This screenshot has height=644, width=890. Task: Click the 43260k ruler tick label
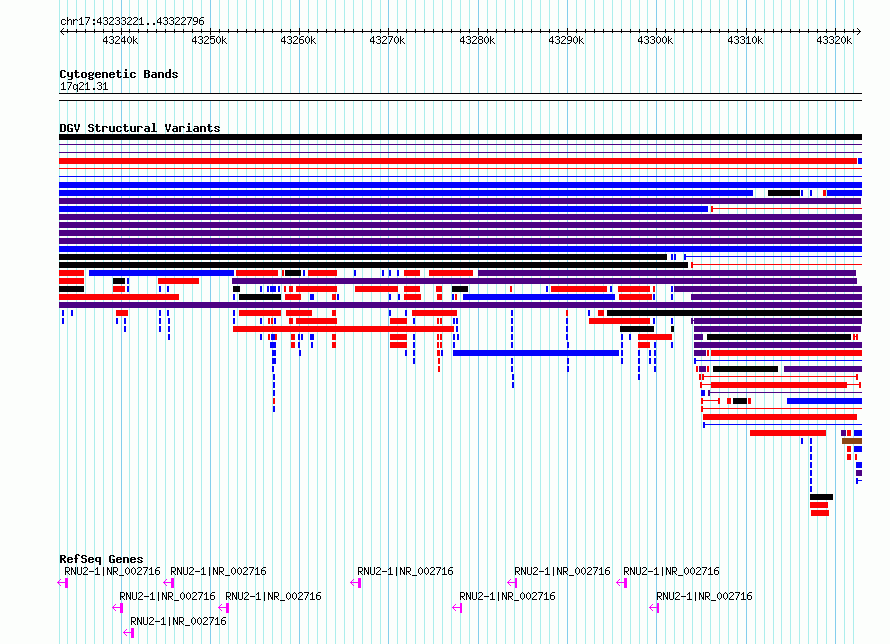[299, 40]
